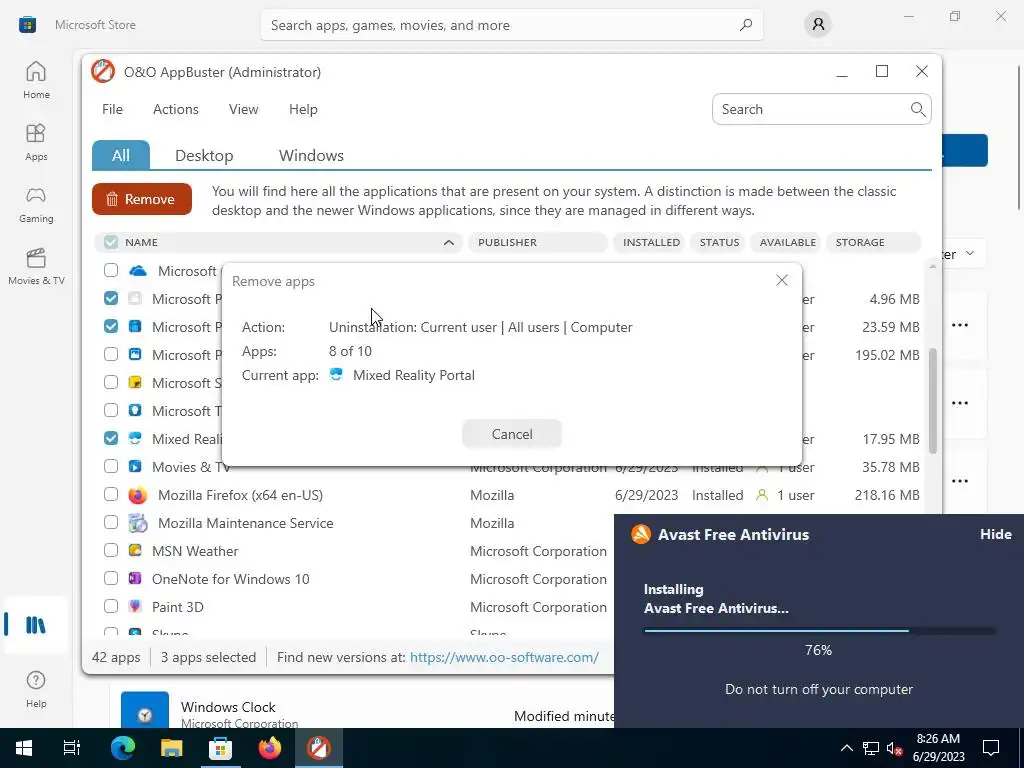The width and height of the screenshot is (1024, 768).
Task: Open the oo-software.com link
Action: click(504, 657)
